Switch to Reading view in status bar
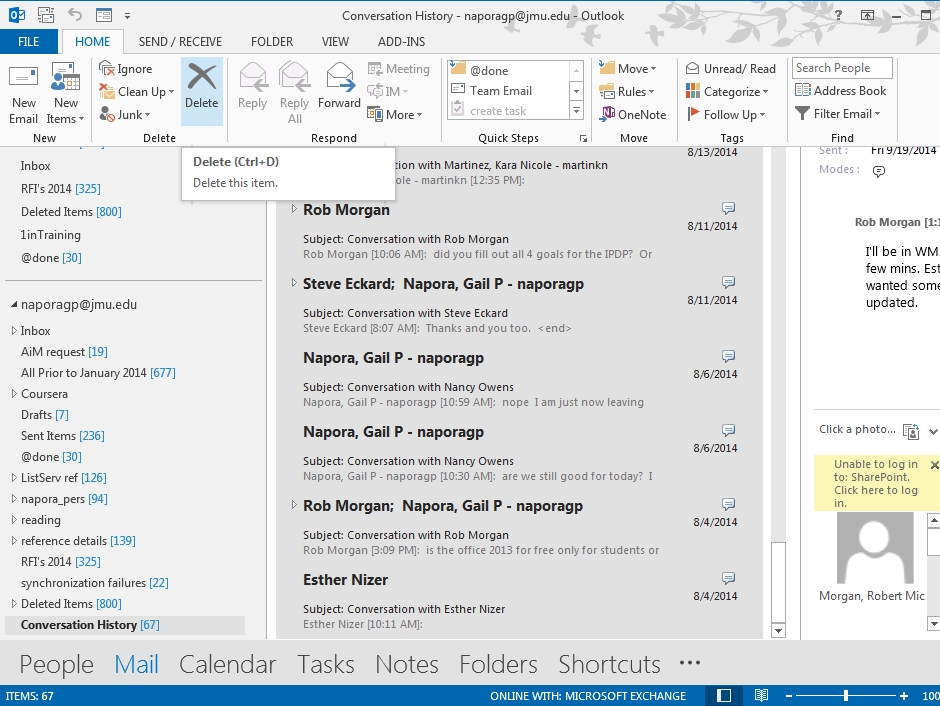This screenshot has height=706, width=940. pos(761,696)
